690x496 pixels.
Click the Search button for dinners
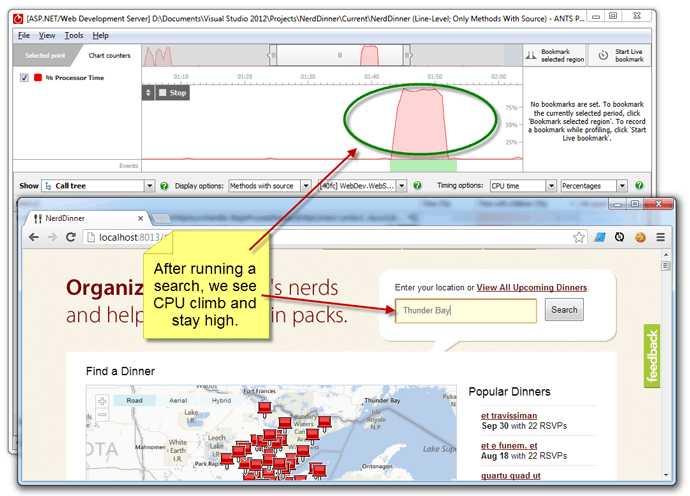pyautogui.click(x=564, y=310)
